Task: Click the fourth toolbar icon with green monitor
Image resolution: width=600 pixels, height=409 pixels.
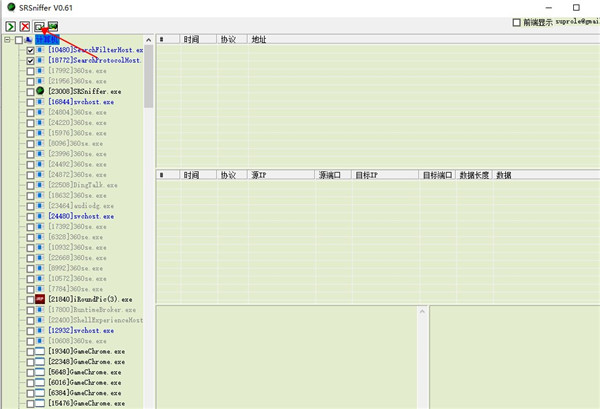Action: click(52, 24)
